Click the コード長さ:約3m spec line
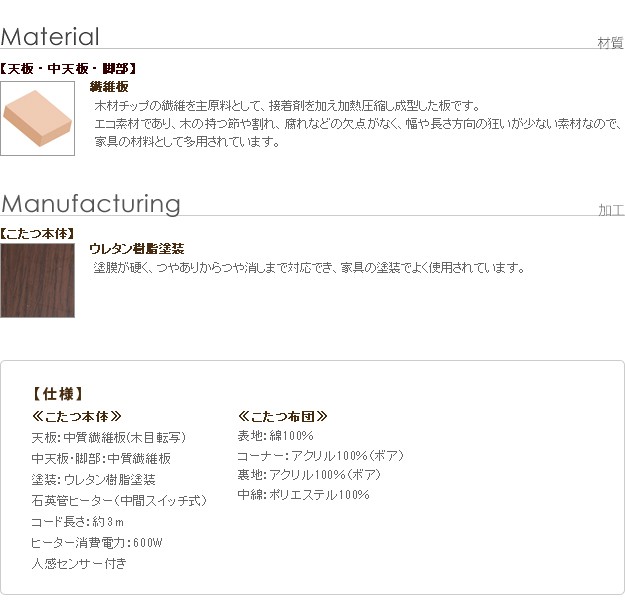This screenshot has width=625, height=601. point(77,521)
